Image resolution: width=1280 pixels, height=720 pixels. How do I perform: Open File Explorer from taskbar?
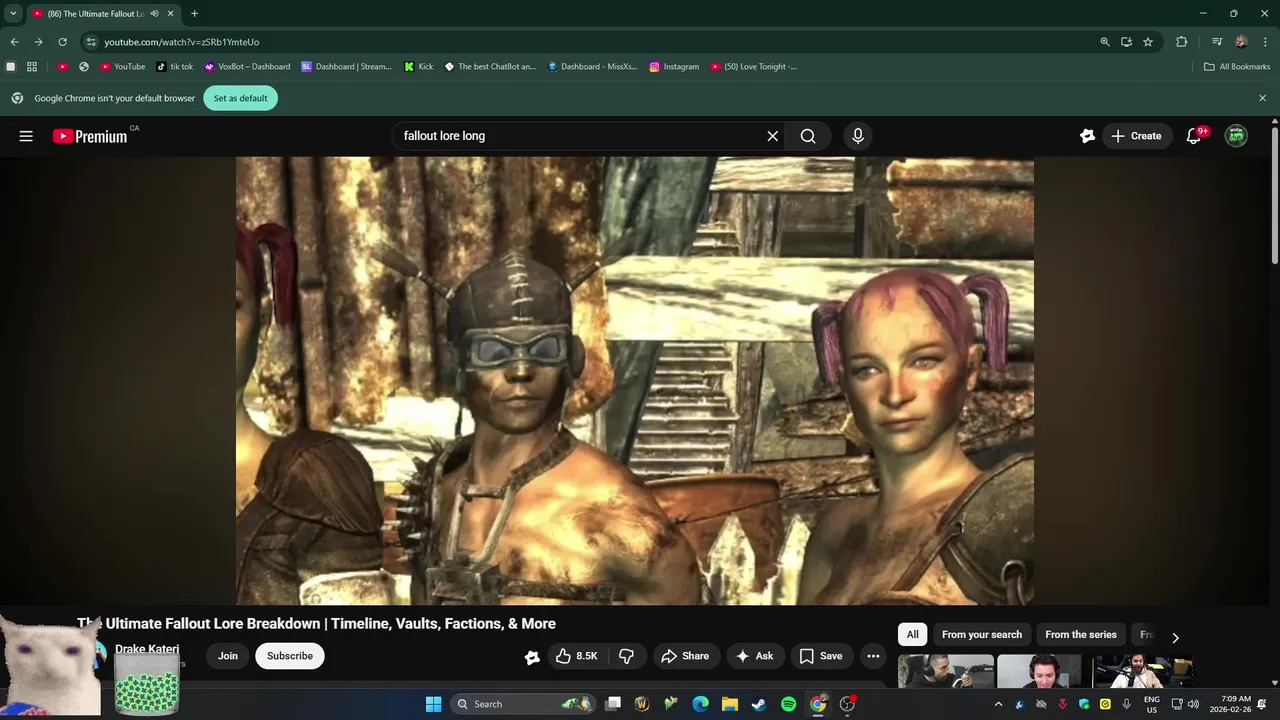tap(730, 704)
